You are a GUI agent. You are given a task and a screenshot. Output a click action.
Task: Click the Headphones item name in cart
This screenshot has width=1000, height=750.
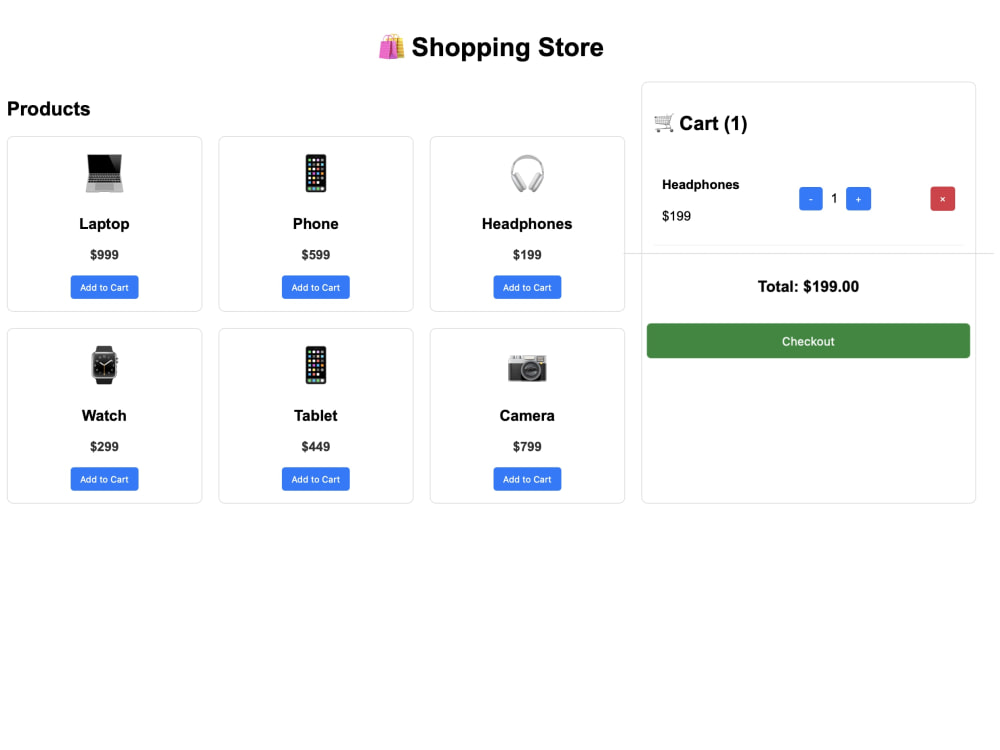point(700,185)
